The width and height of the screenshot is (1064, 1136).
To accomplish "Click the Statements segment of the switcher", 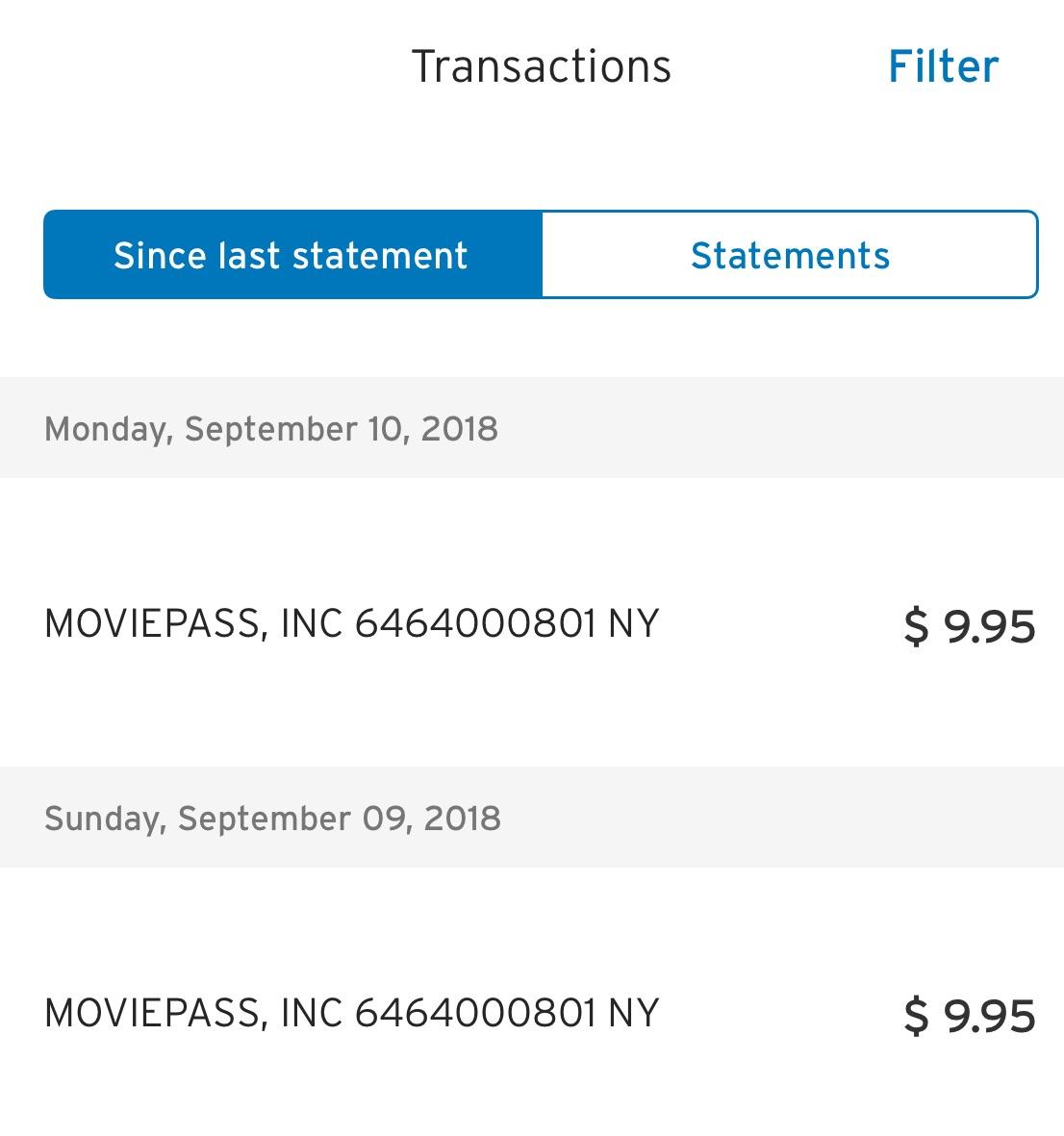I will (790, 254).
